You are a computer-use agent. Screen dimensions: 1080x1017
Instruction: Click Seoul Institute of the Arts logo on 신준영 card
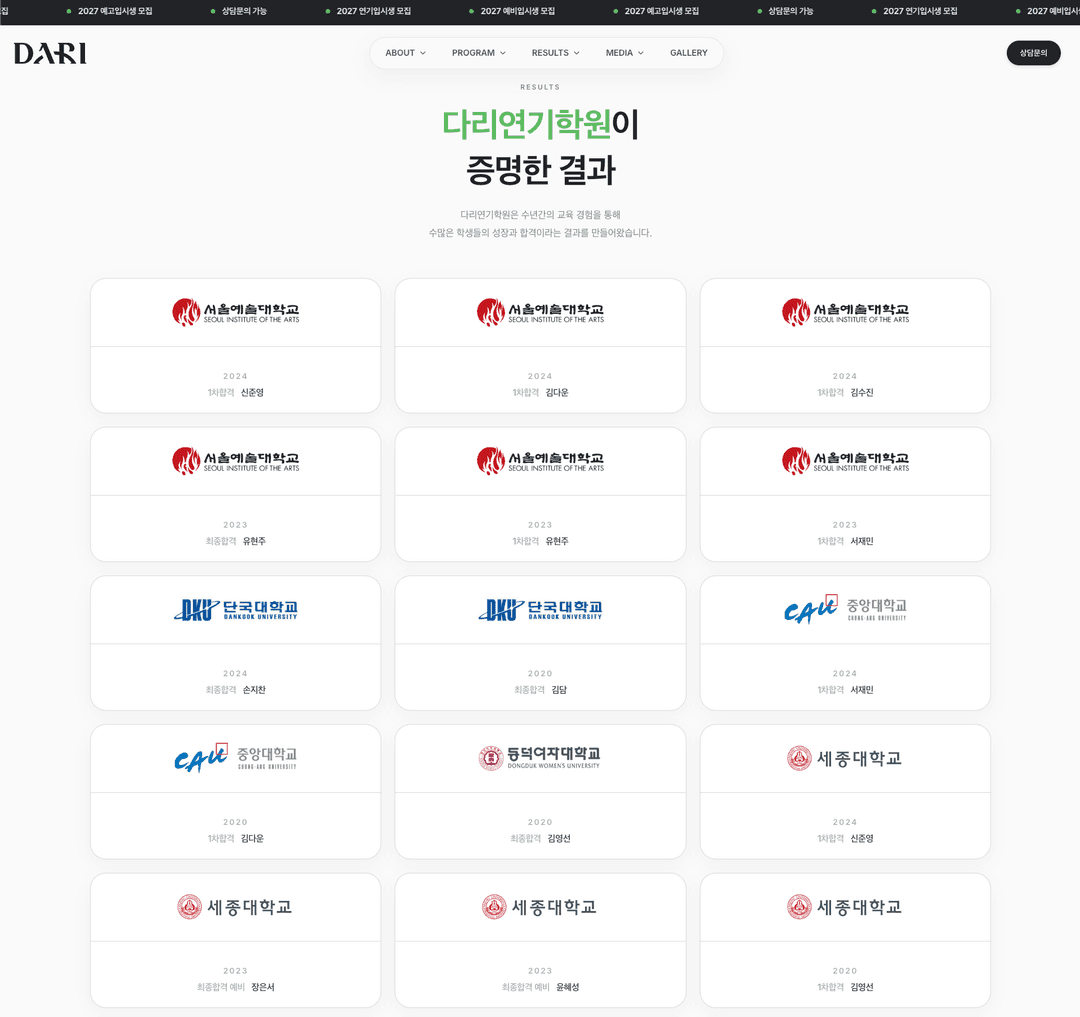(x=235, y=311)
